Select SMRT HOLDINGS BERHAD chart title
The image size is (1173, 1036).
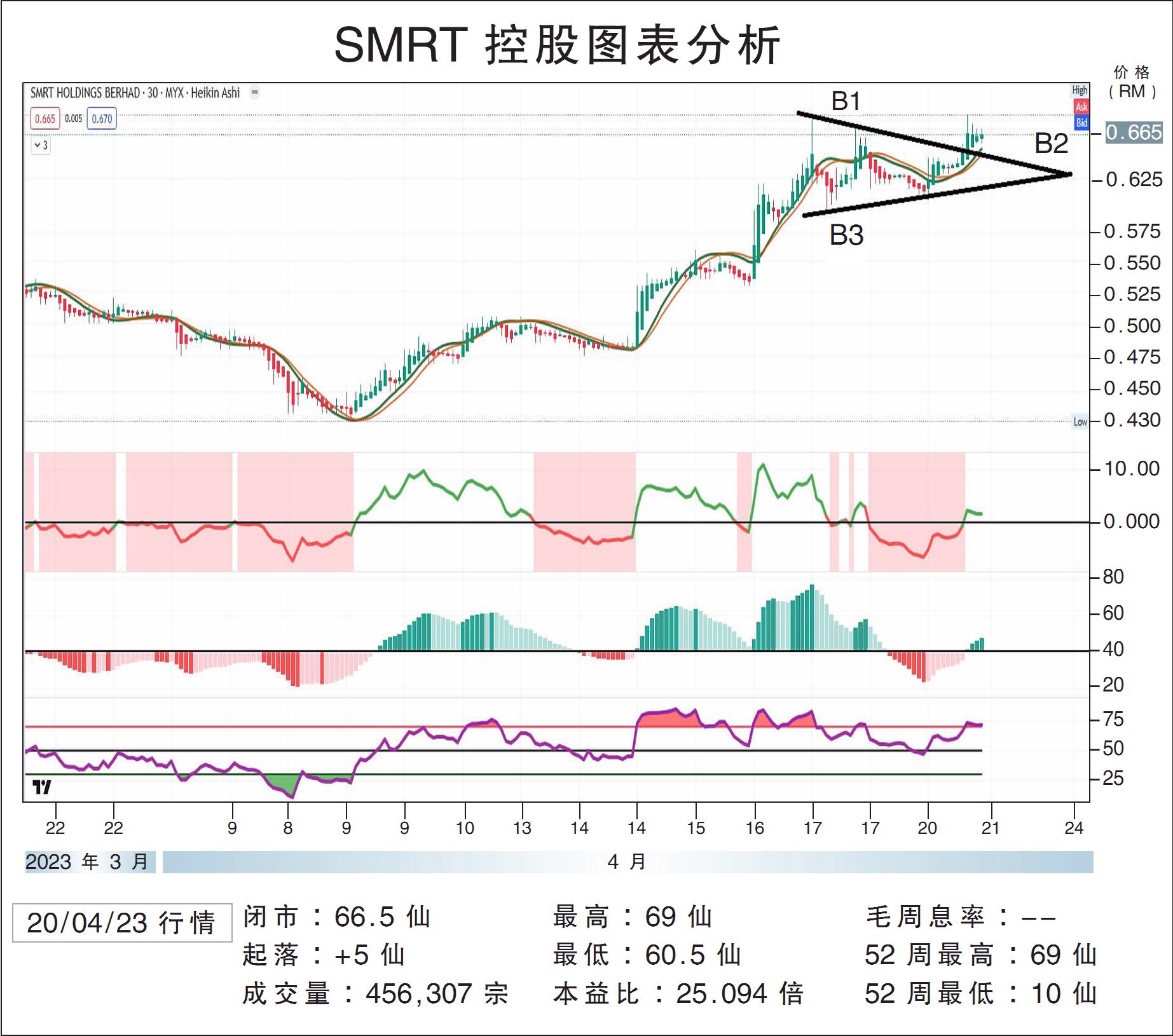[x=135, y=93]
